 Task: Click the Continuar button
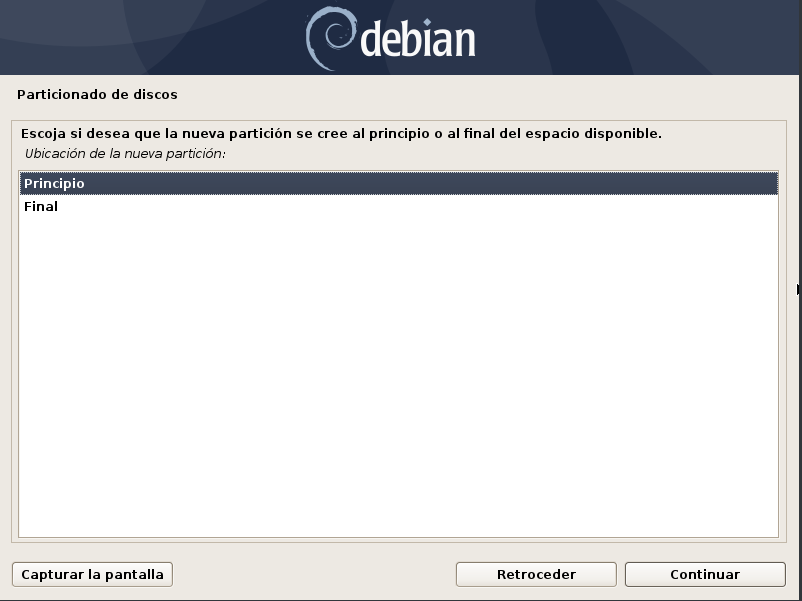tap(705, 574)
